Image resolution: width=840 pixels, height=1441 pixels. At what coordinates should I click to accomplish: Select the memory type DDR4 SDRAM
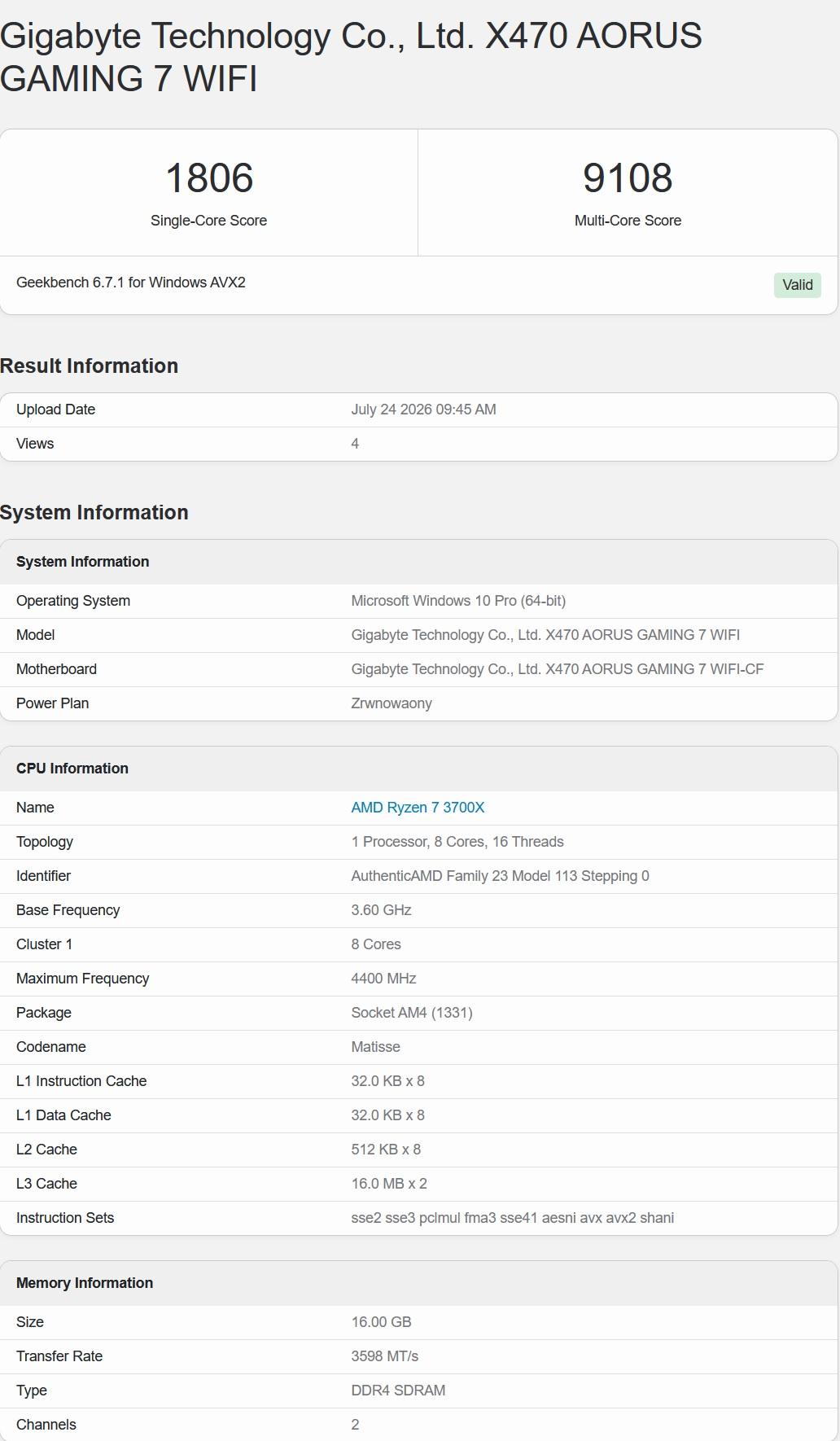click(398, 1391)
